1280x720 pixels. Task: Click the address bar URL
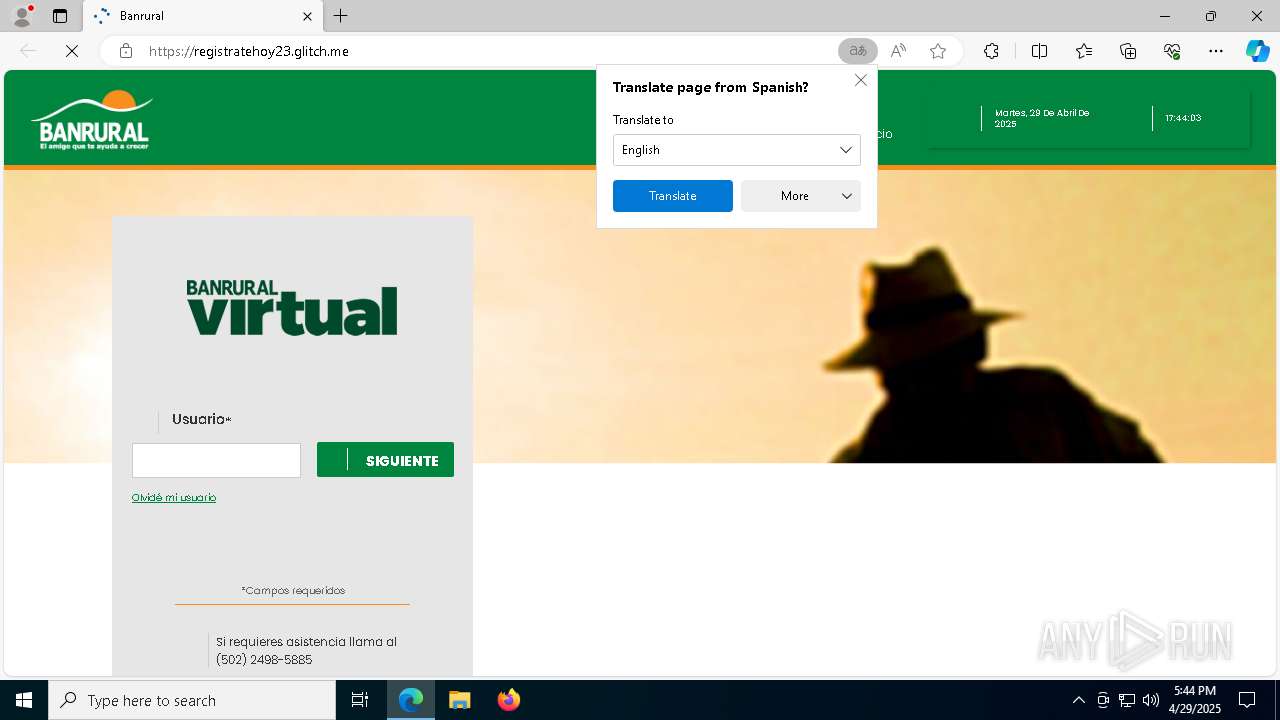pos(249,51)
